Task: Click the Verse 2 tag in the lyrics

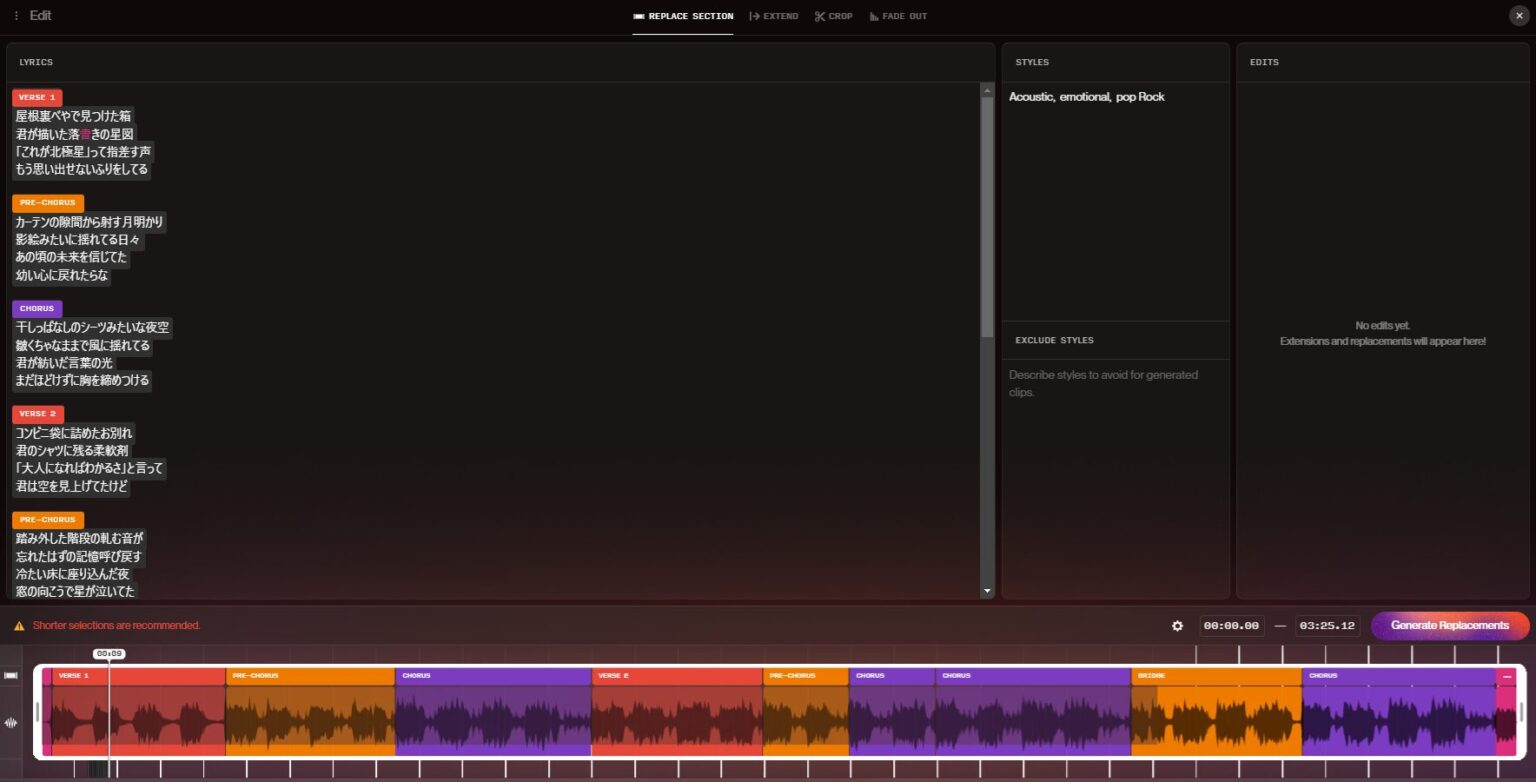Action: (38, 414)
